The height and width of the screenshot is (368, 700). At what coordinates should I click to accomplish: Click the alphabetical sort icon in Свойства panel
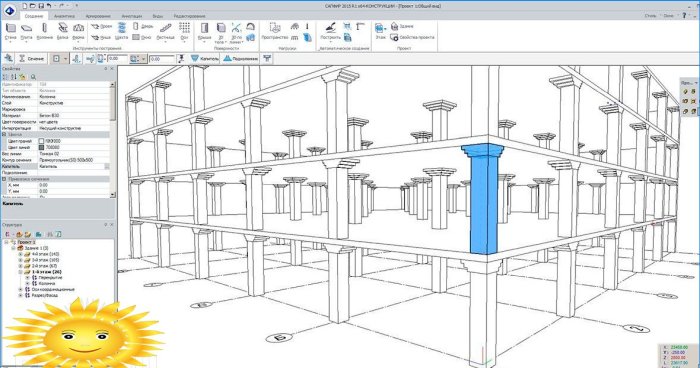14,77
